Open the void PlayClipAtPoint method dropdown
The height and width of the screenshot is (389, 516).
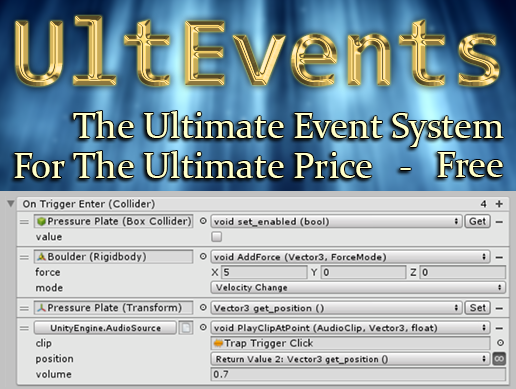350,328
